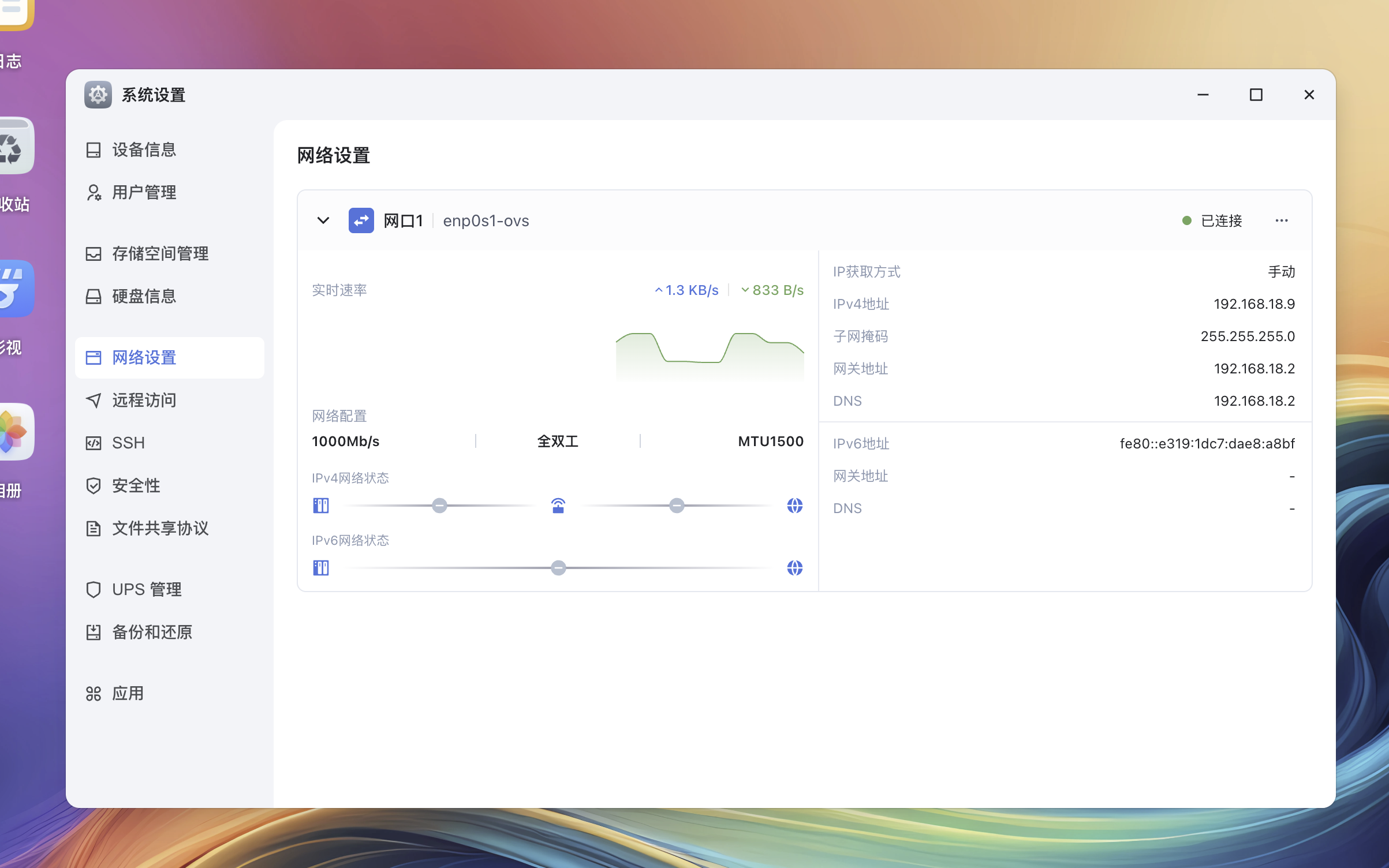Click the 已连接 connection status

tap(1212, 220)
